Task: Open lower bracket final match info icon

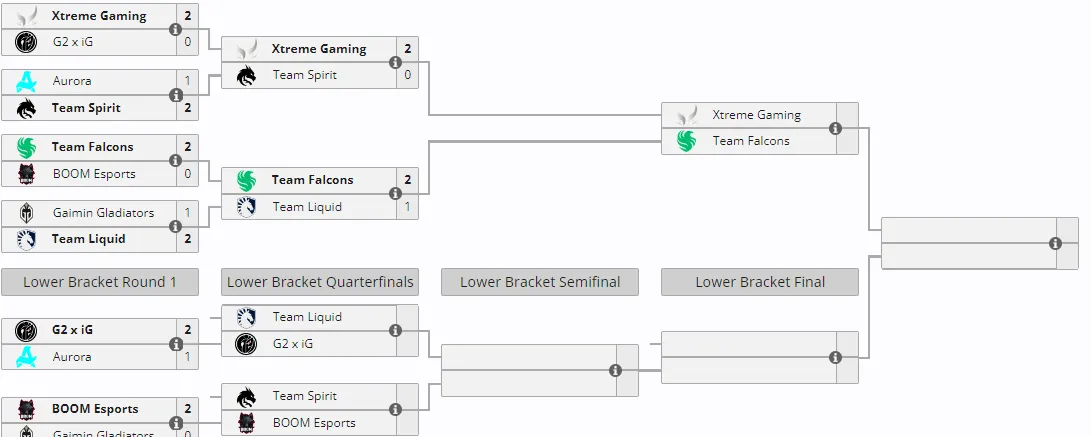Action: (835, 357)
